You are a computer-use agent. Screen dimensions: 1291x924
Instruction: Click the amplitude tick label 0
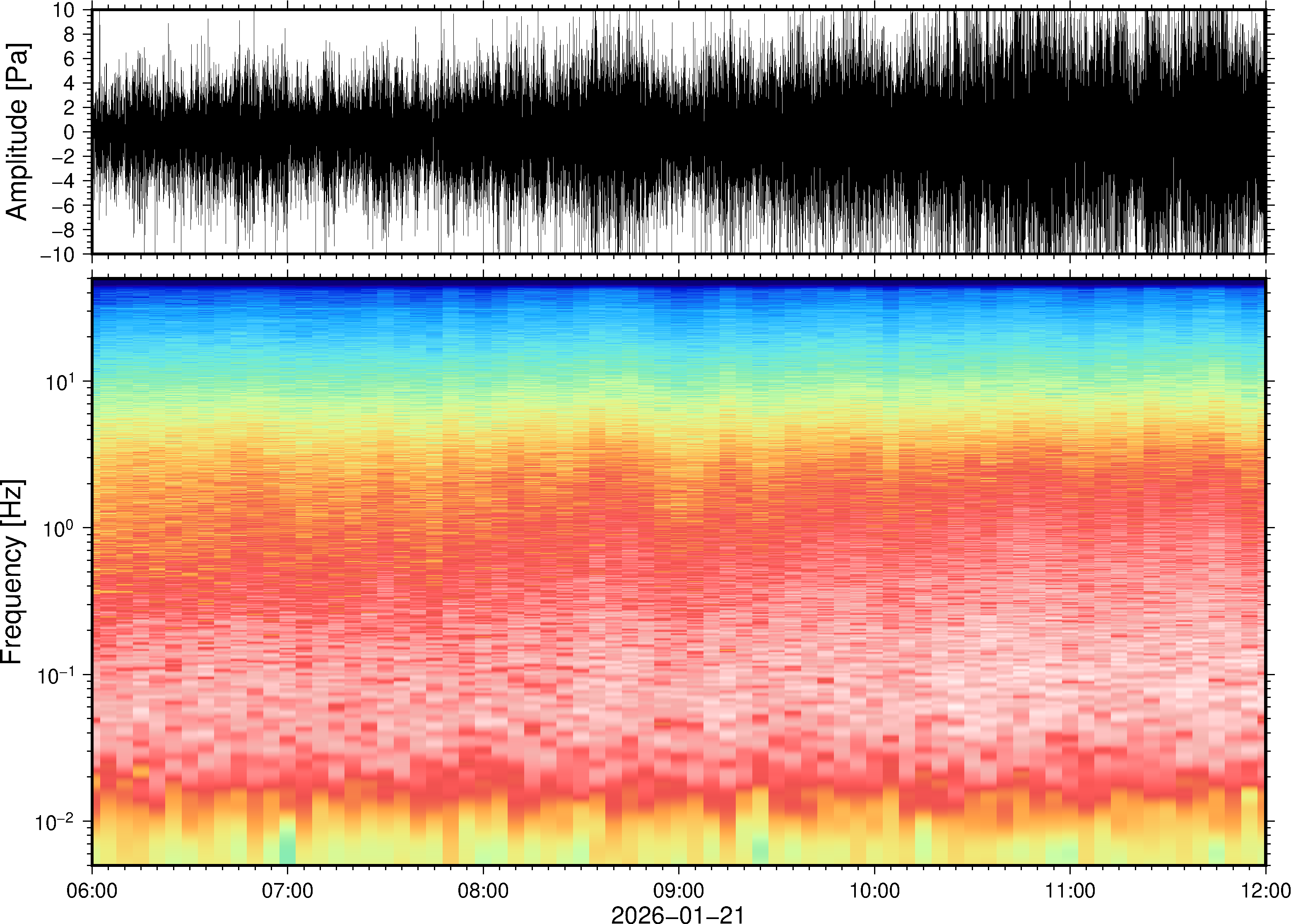70,132
